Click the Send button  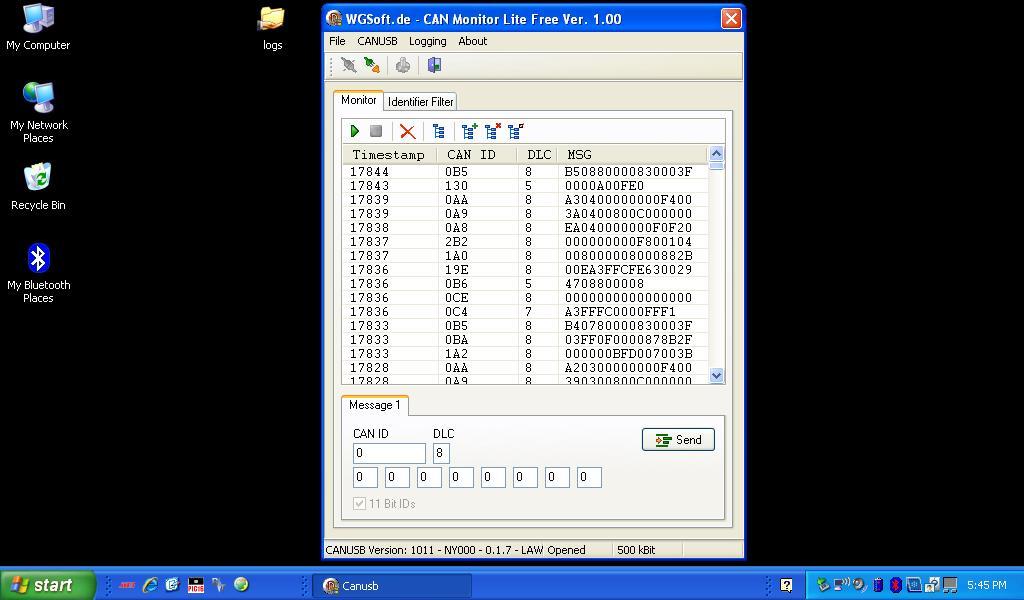[x=678, y=439]
